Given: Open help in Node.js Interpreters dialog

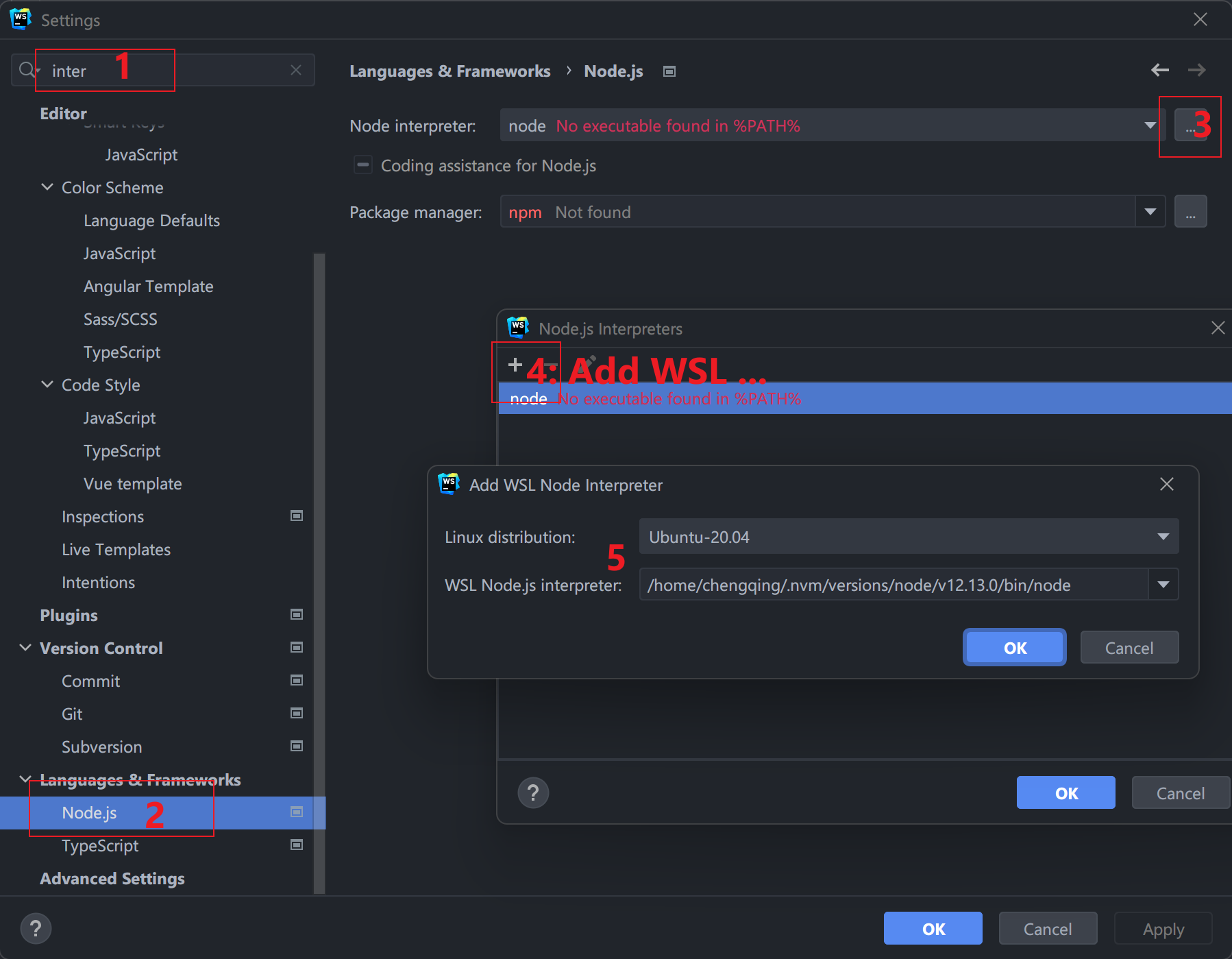Looking at the screenshot, I should tap(533, 793).
